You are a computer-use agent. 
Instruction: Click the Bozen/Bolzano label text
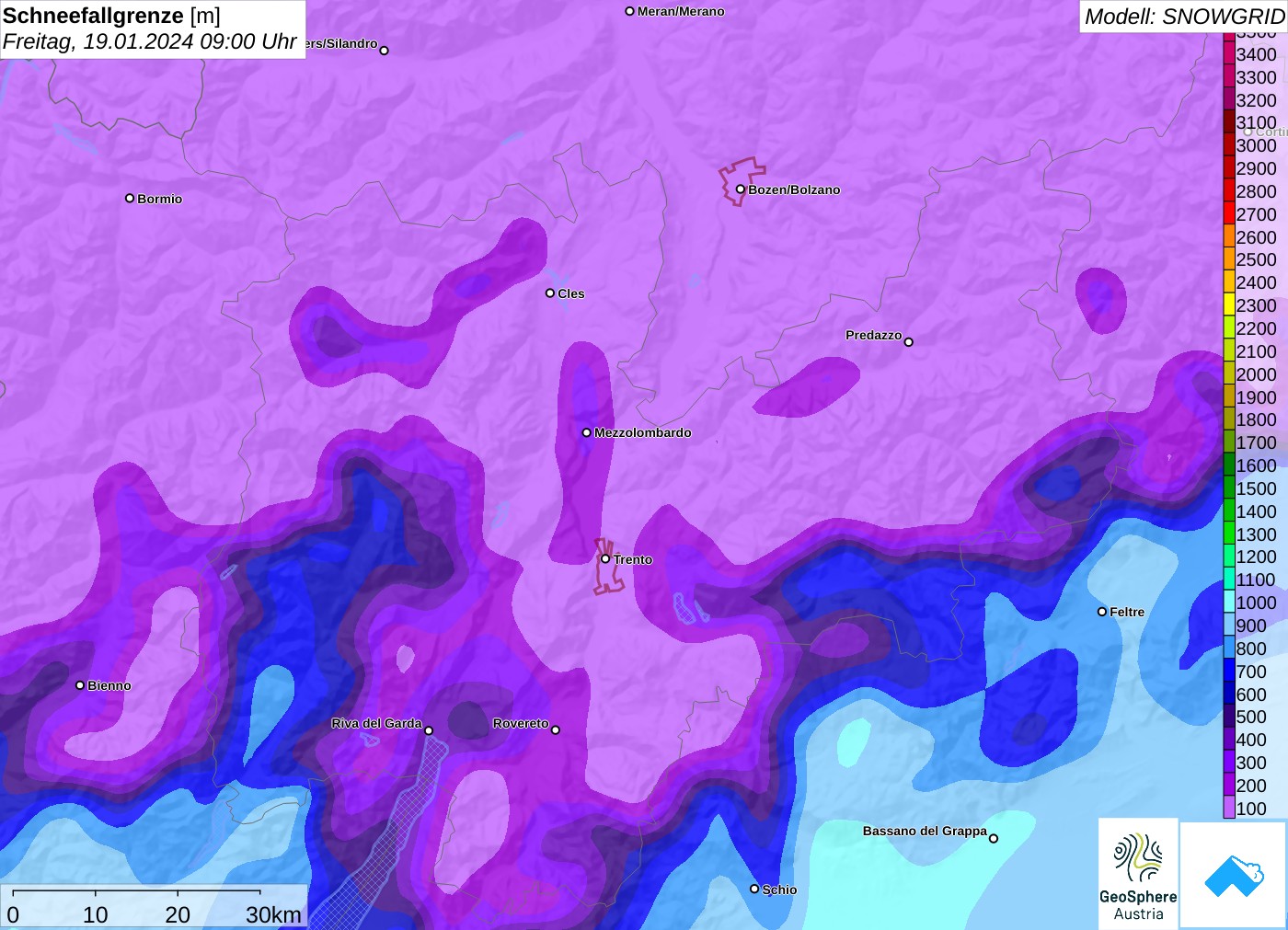tap(794, 189)
